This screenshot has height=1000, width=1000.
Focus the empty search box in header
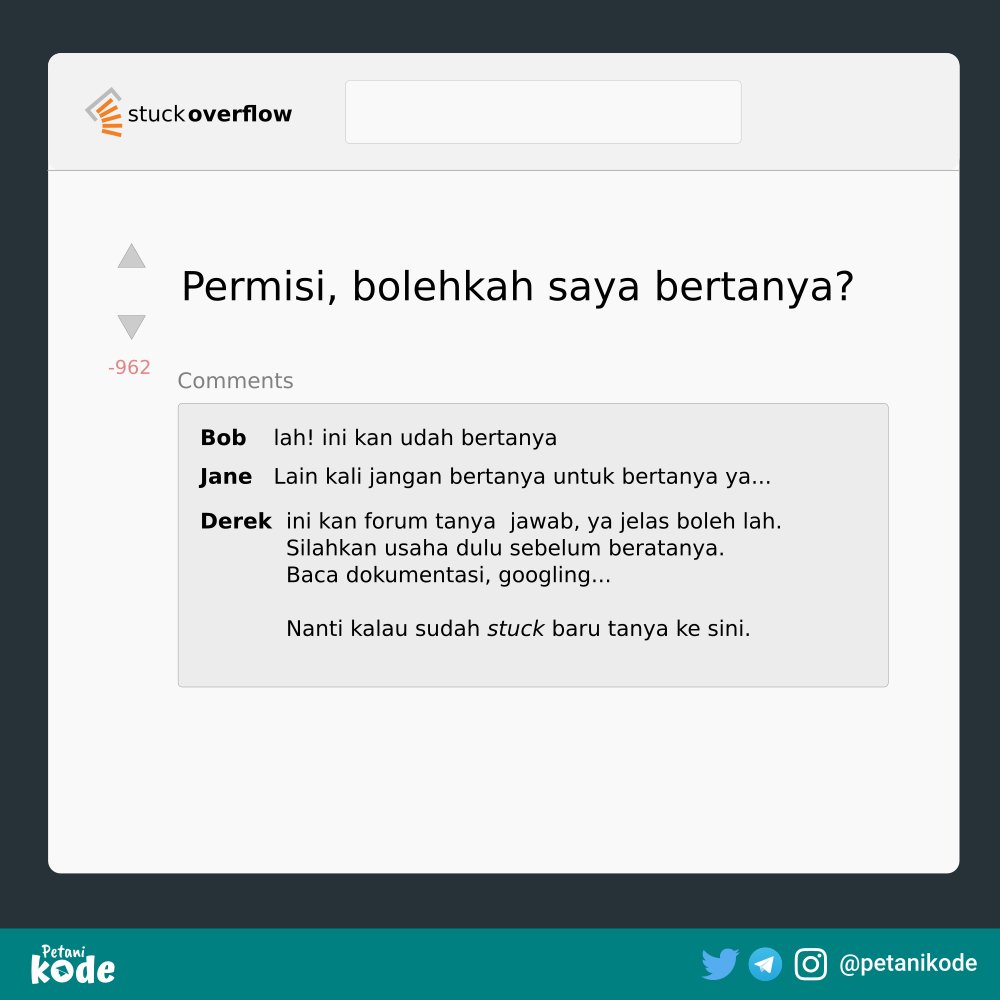(x=543, y=112)
